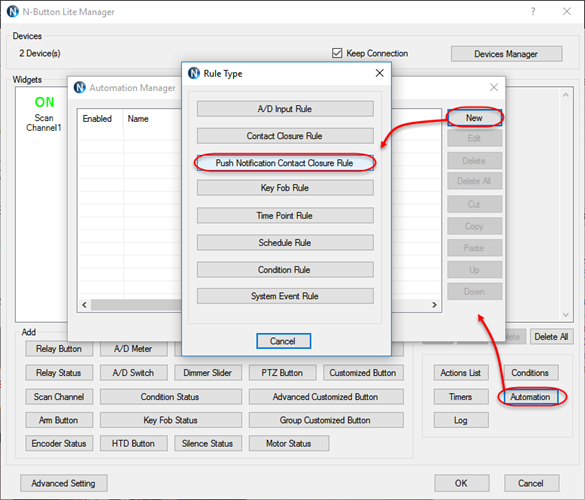Click Cut in Automation Manager
This screenshot has height=500, width=585.
click(474, 204)
